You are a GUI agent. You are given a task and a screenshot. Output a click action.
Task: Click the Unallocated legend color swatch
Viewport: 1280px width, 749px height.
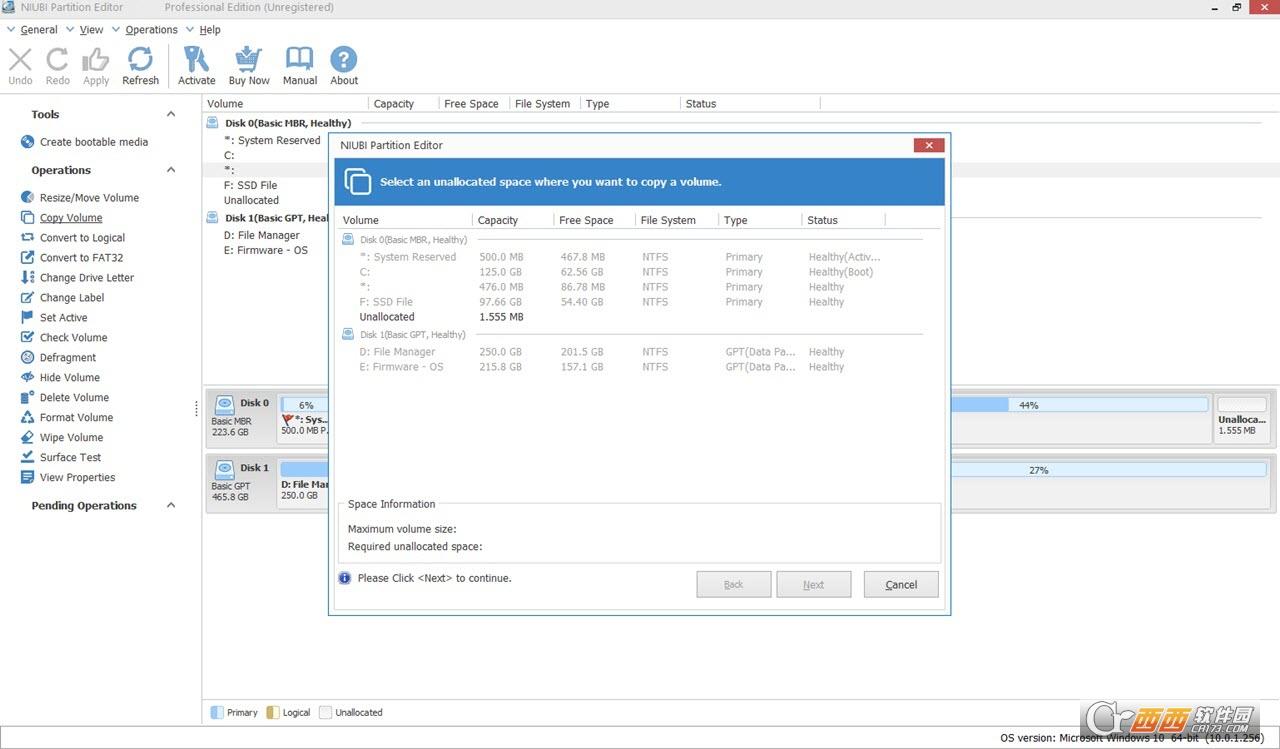(x=325, y=713)
